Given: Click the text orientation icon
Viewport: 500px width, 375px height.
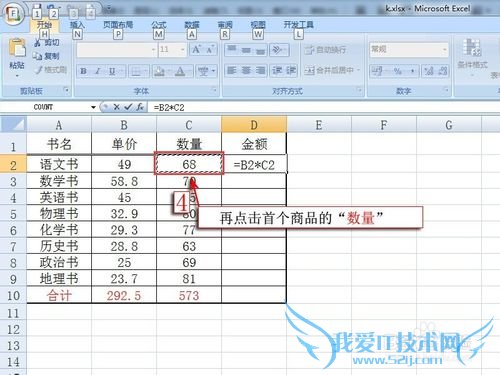Looking at the screenshot, I should coord(277,50).
